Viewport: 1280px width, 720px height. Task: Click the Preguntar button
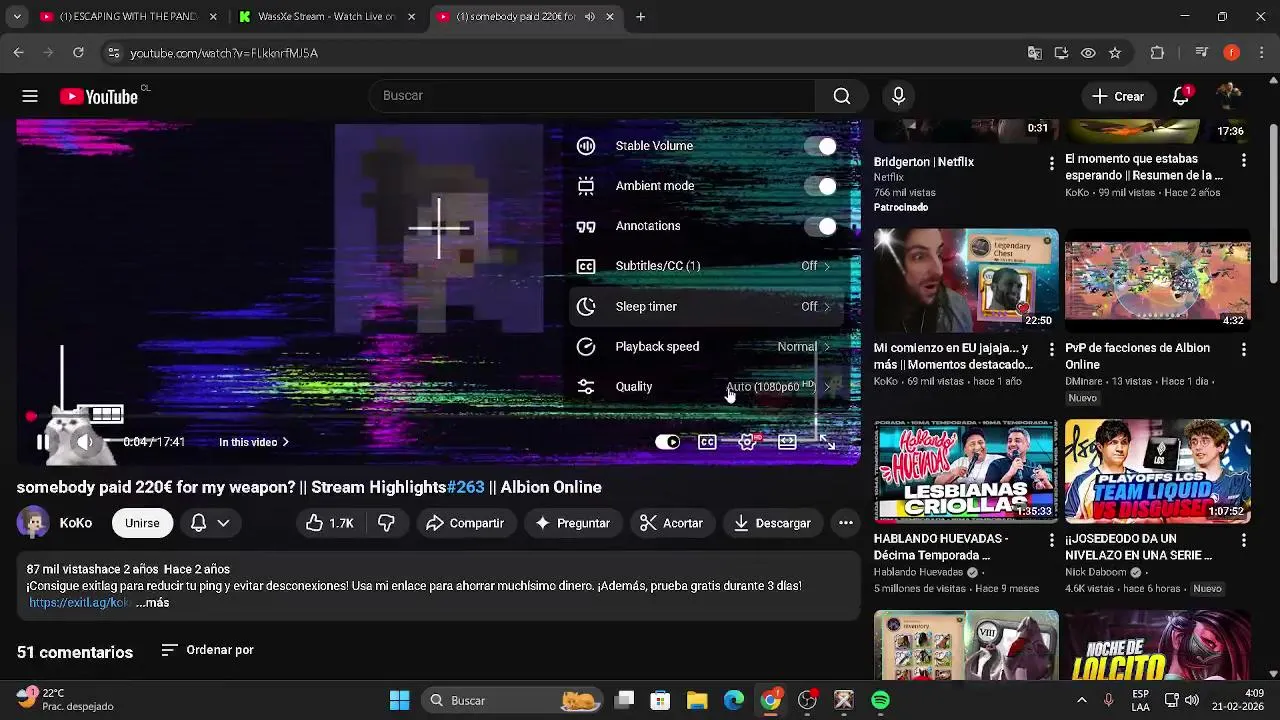click(572, 523)
